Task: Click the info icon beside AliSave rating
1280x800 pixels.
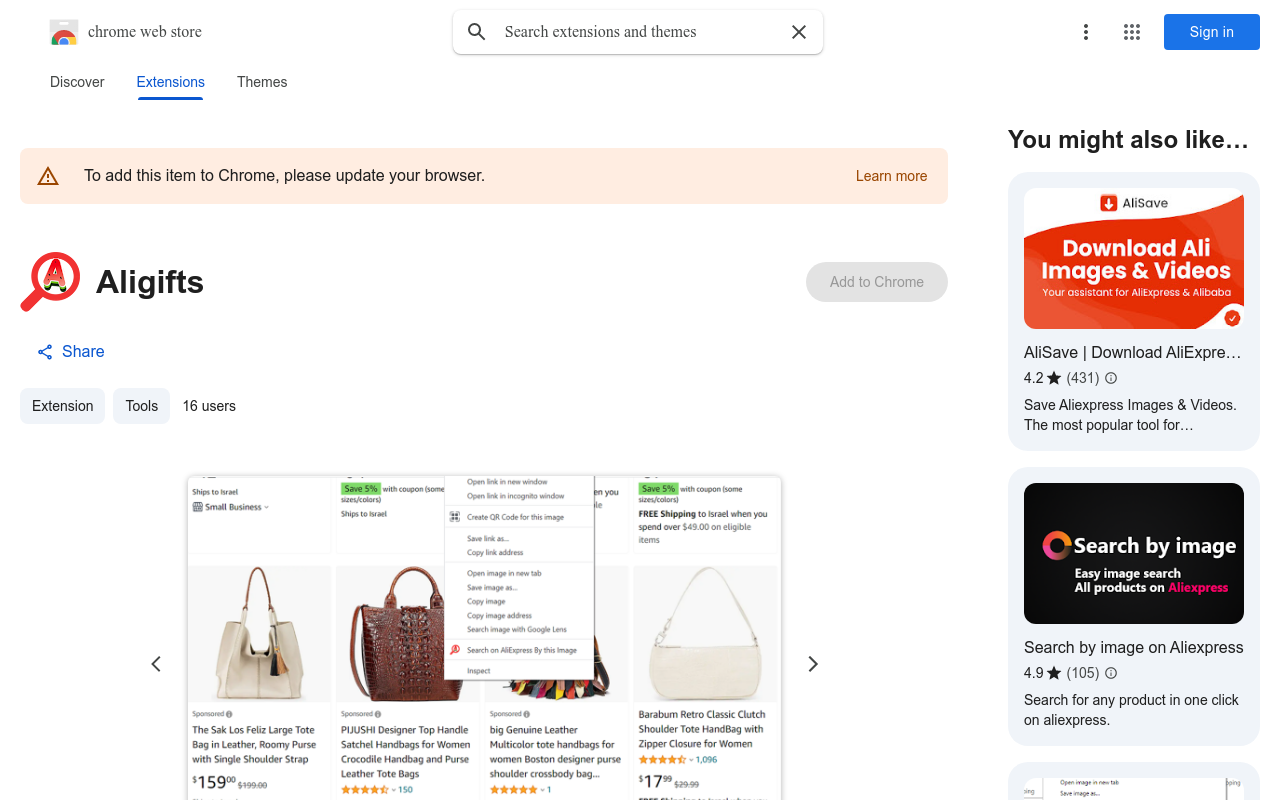Action: (x=1111, y=378)
